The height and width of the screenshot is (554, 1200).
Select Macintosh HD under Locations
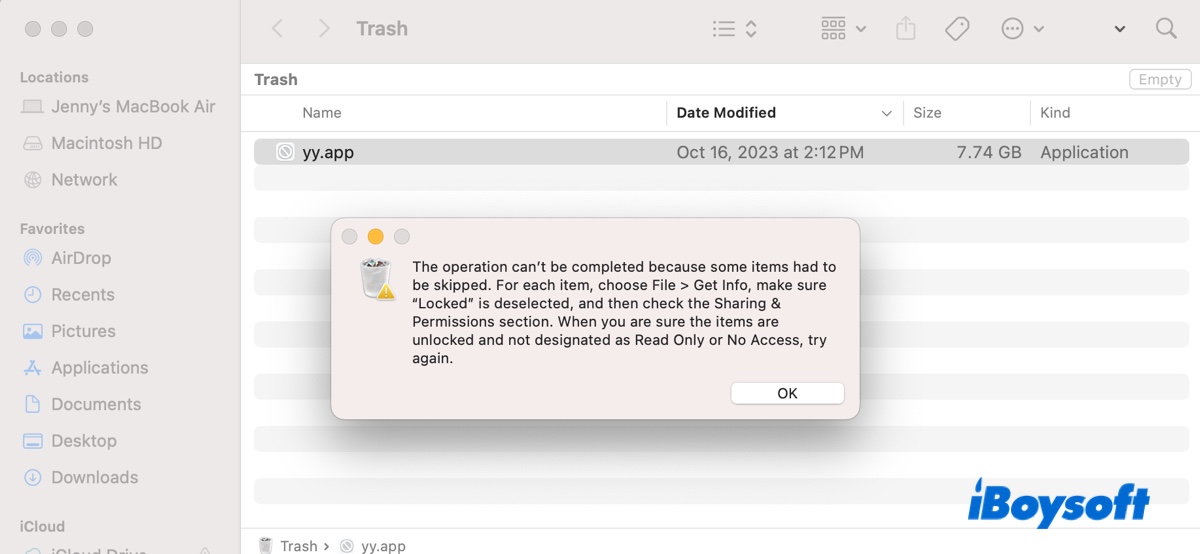pyautogui.click(x=106, y=143)
